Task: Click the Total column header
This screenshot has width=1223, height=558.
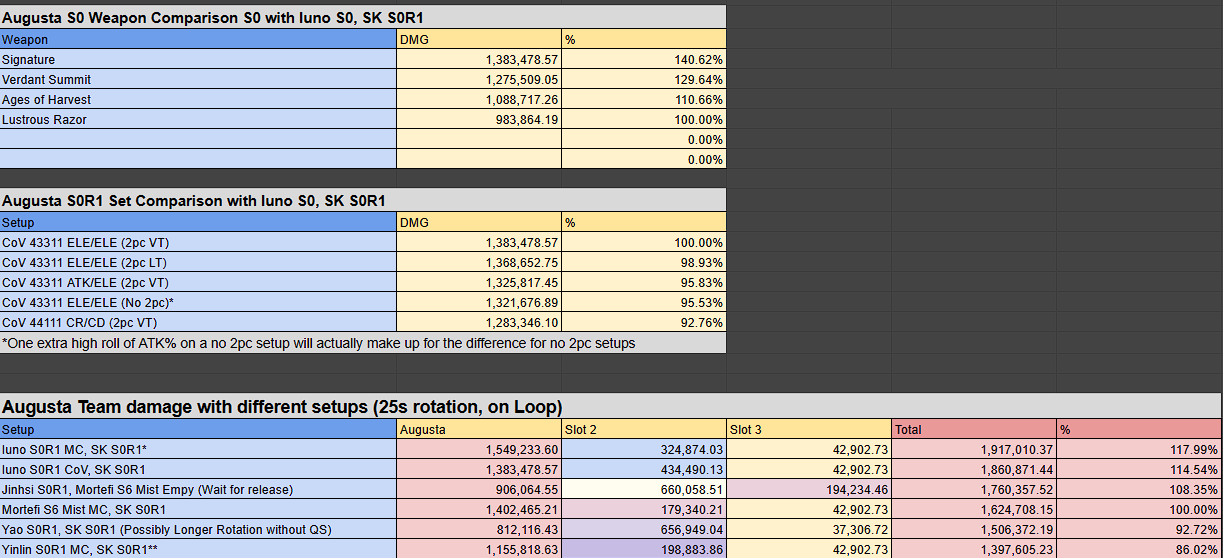Action: [x=974, y=430]
